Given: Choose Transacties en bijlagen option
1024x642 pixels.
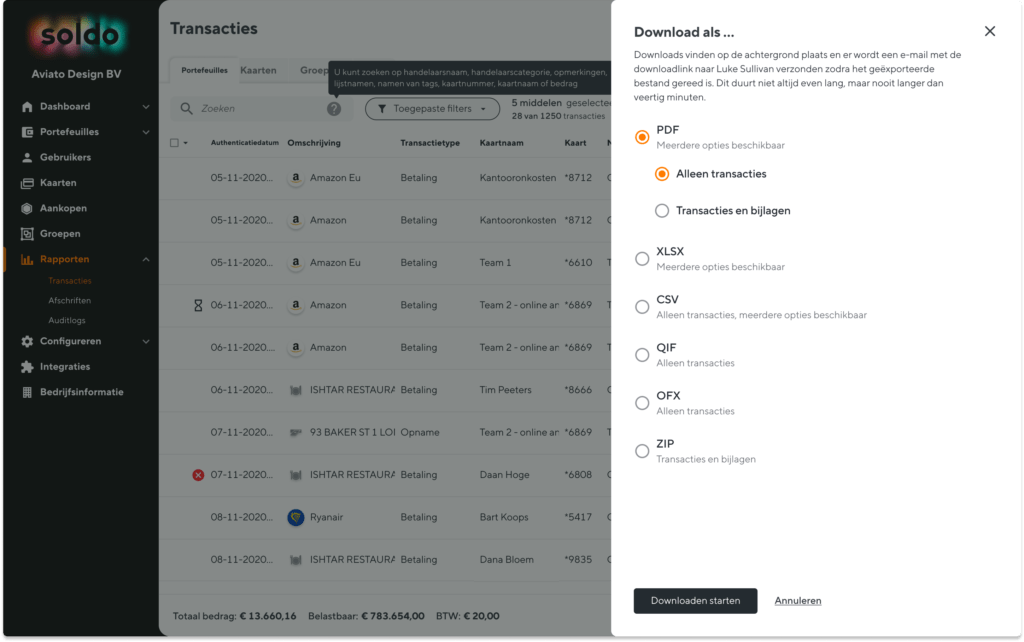Looking at the screenshot, I should [x=662, y=210].
